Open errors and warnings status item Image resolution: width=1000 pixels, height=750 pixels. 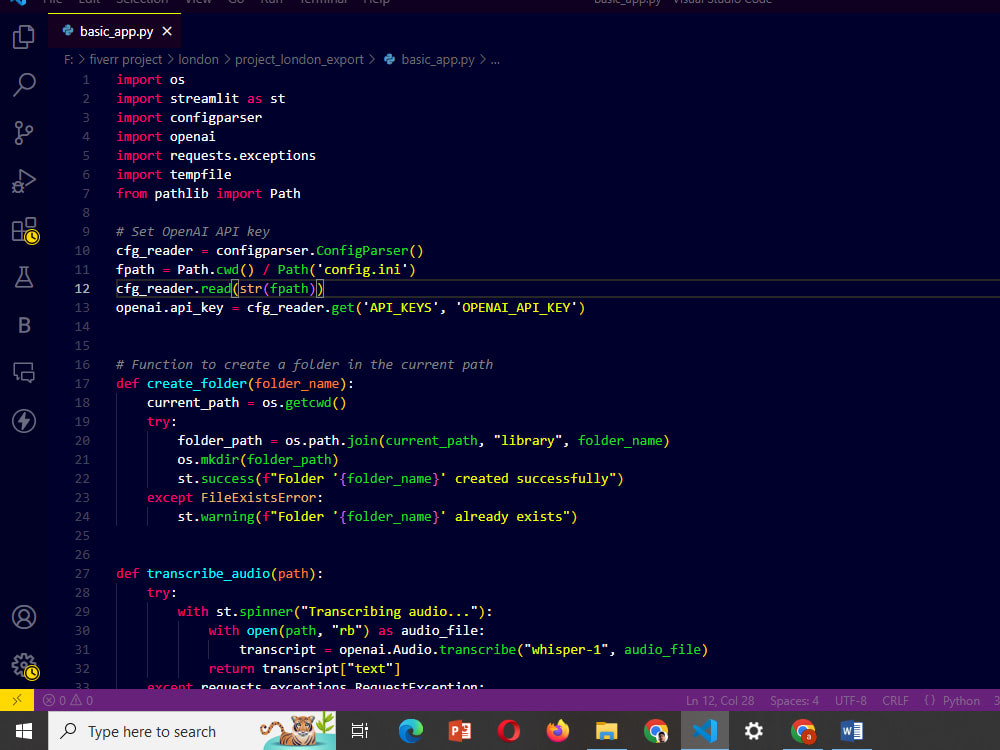coord(68,700)
